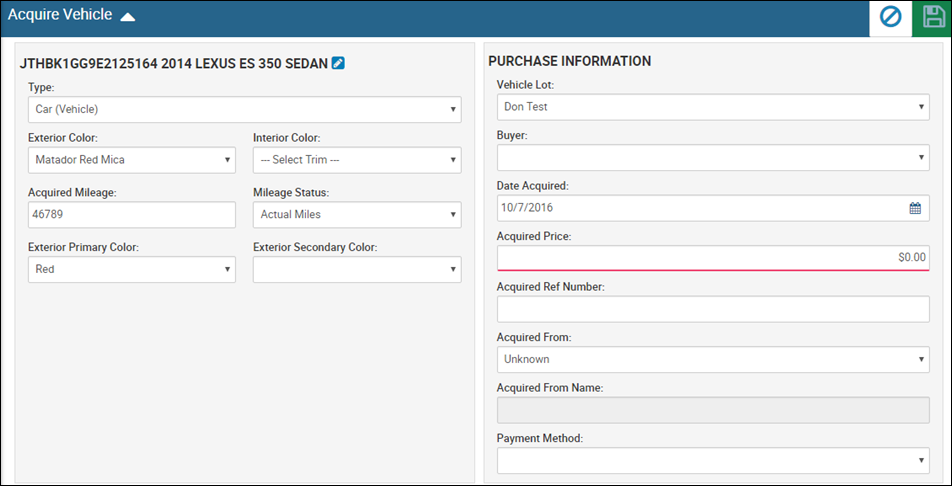Click the Acquired From Name field
This screenshot has height=486, width=952.
click(x=713, y=410)
